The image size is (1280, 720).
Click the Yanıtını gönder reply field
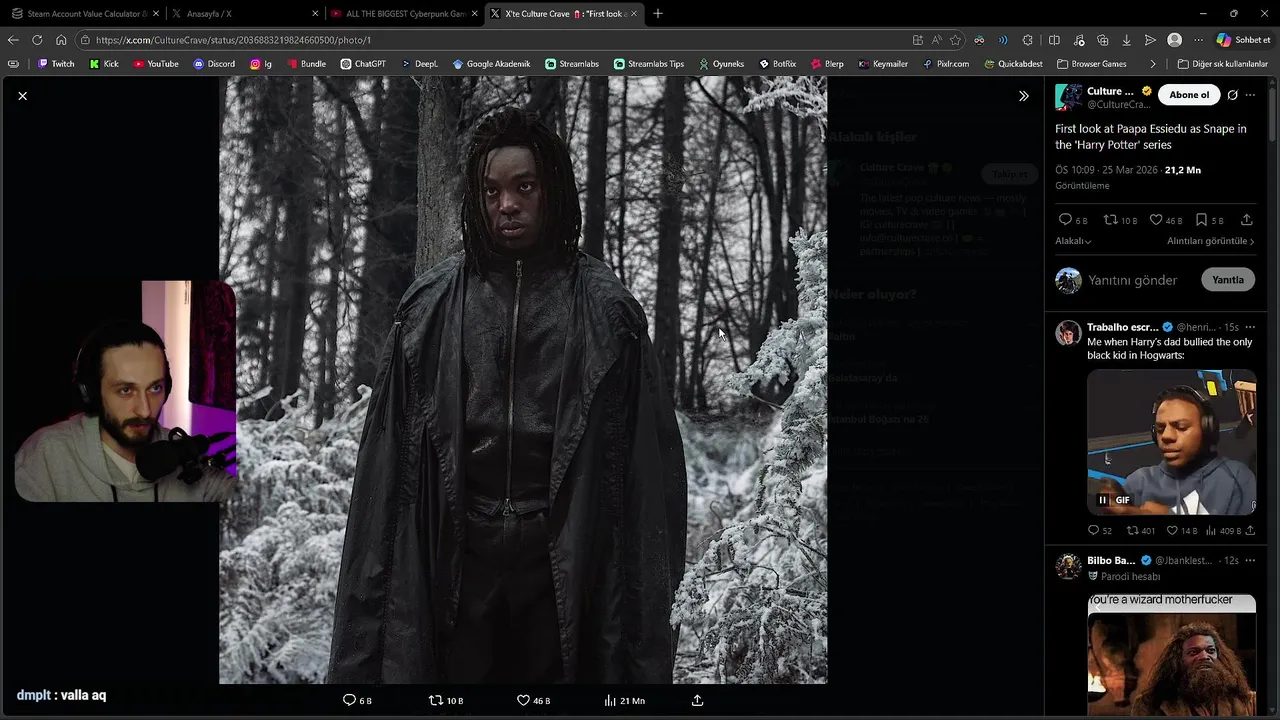1133,280
